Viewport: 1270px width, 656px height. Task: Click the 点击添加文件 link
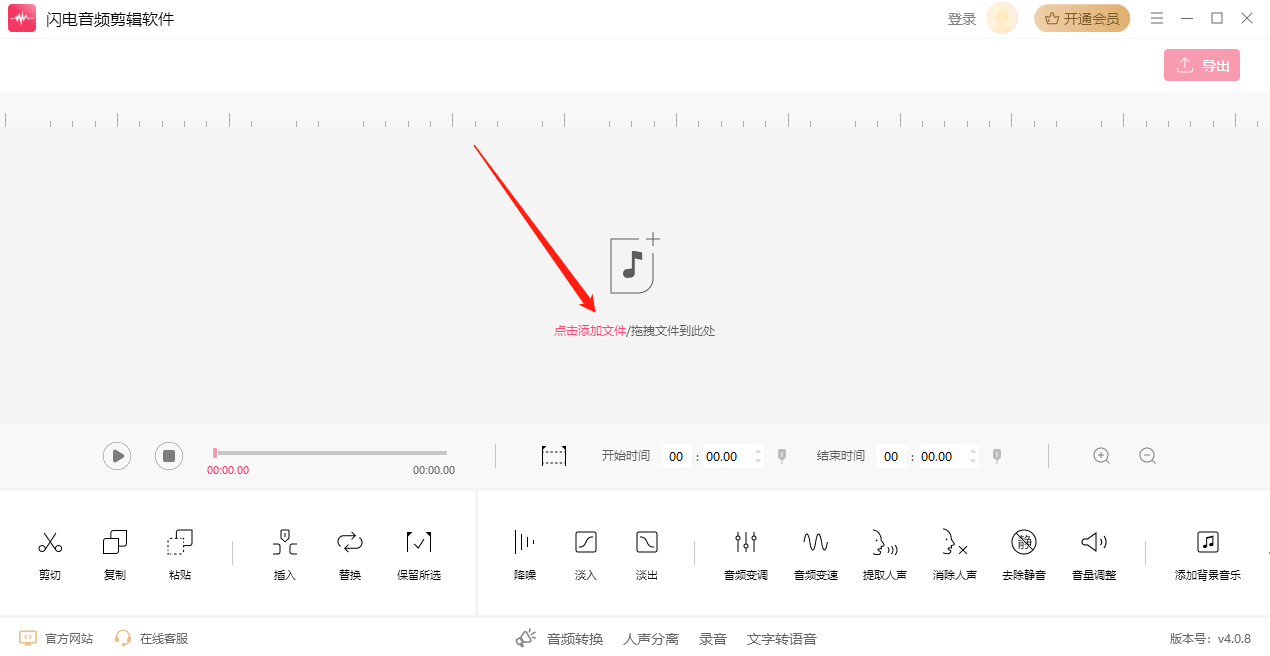590,331
